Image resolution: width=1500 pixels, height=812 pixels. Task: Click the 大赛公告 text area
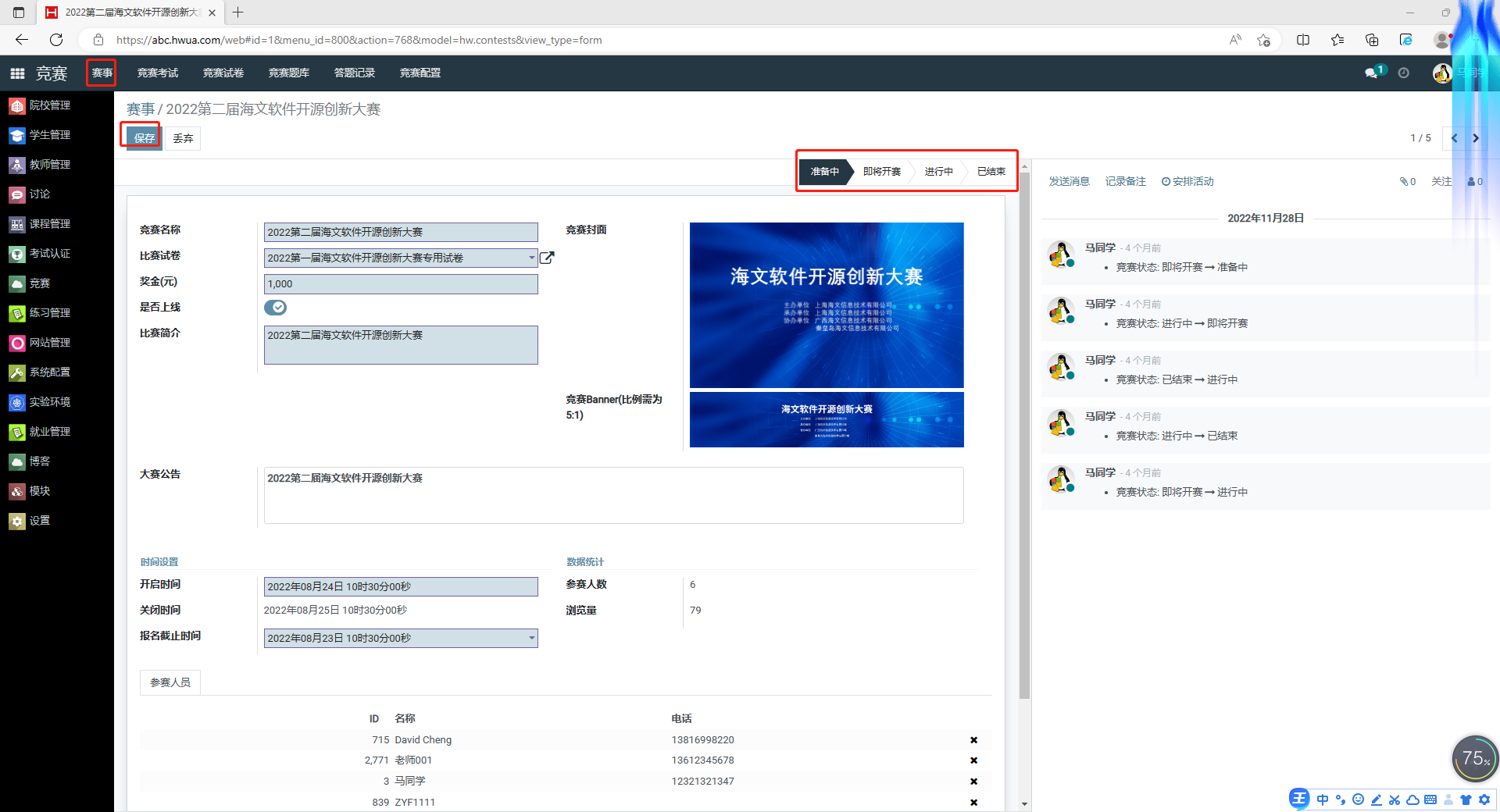[x=613, y=495]
